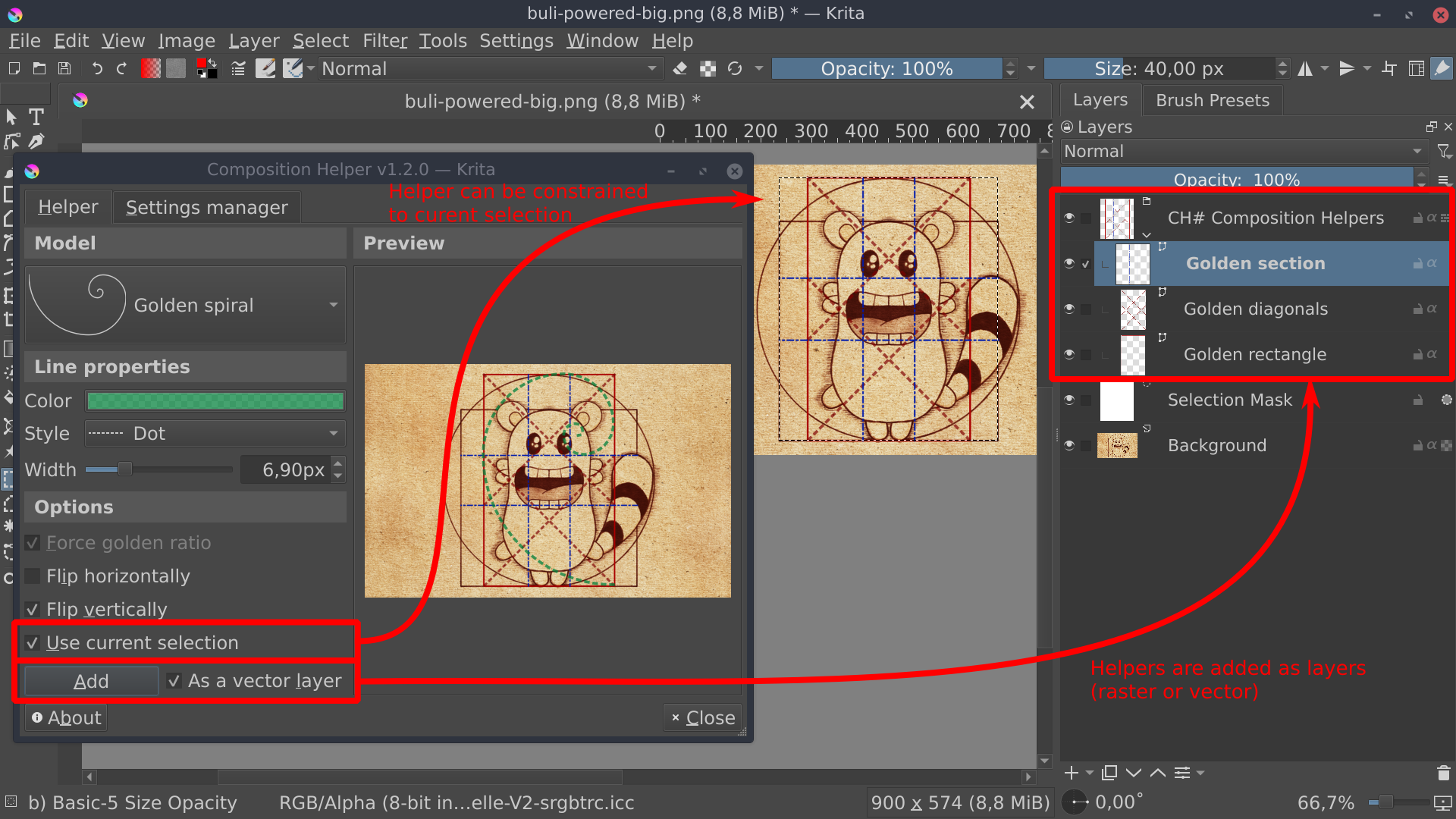Screen dimensions: 1456x819
Task: Click the green line Color swatch
Action: click(215, 400)
